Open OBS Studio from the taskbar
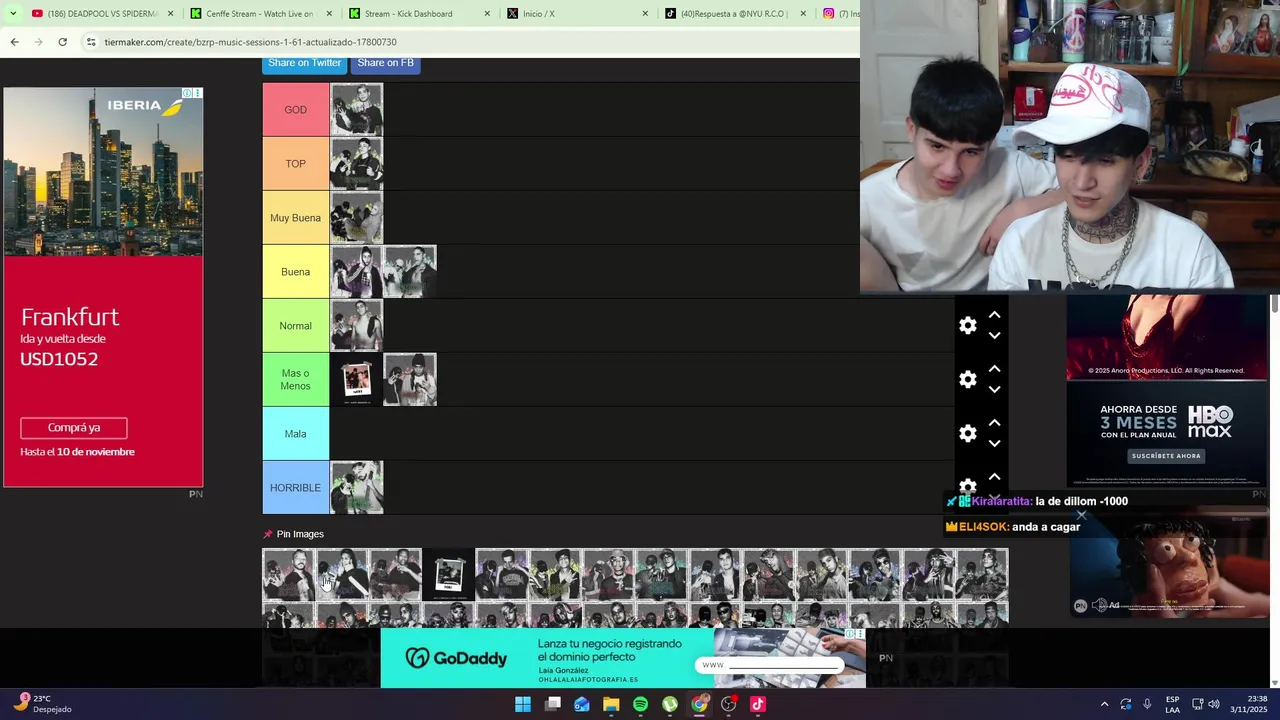 point(728,704)
